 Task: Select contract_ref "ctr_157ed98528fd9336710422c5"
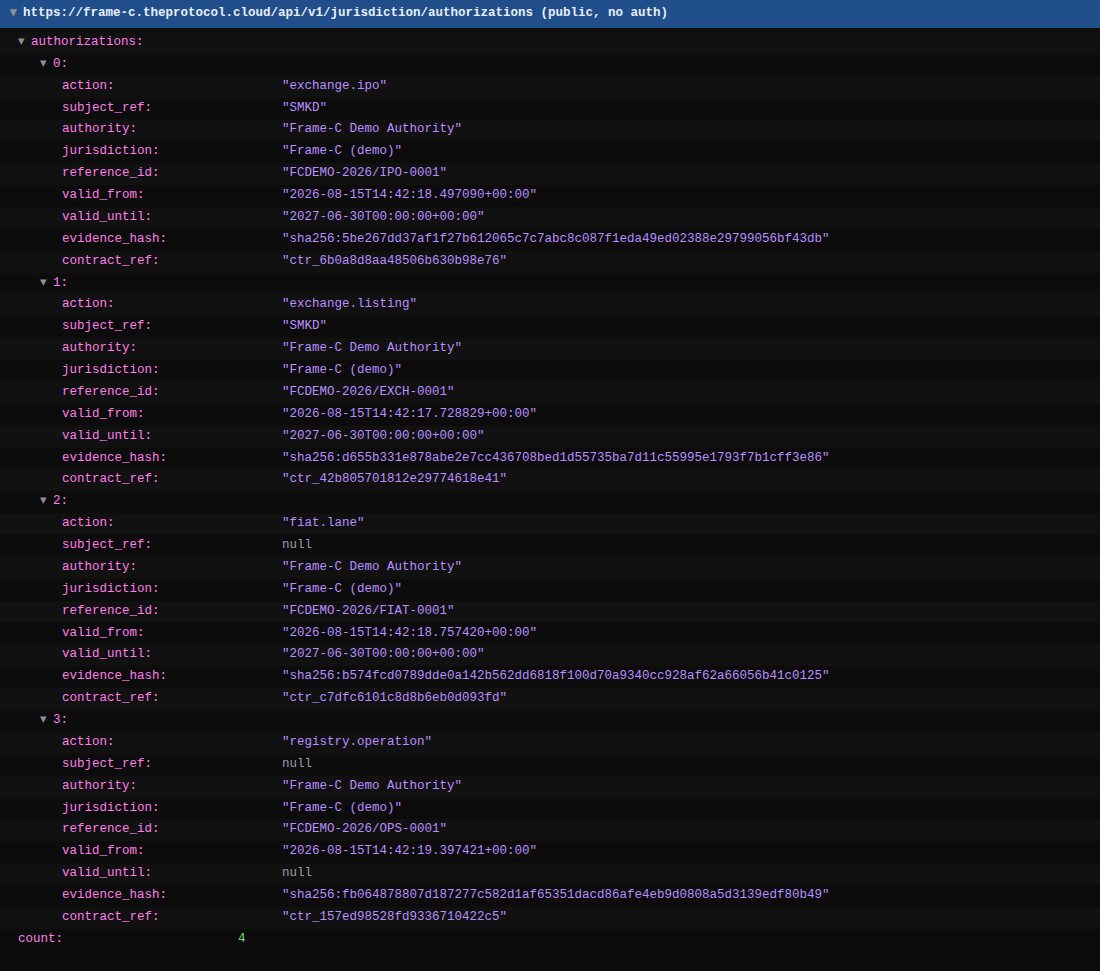tap(394, 916)
